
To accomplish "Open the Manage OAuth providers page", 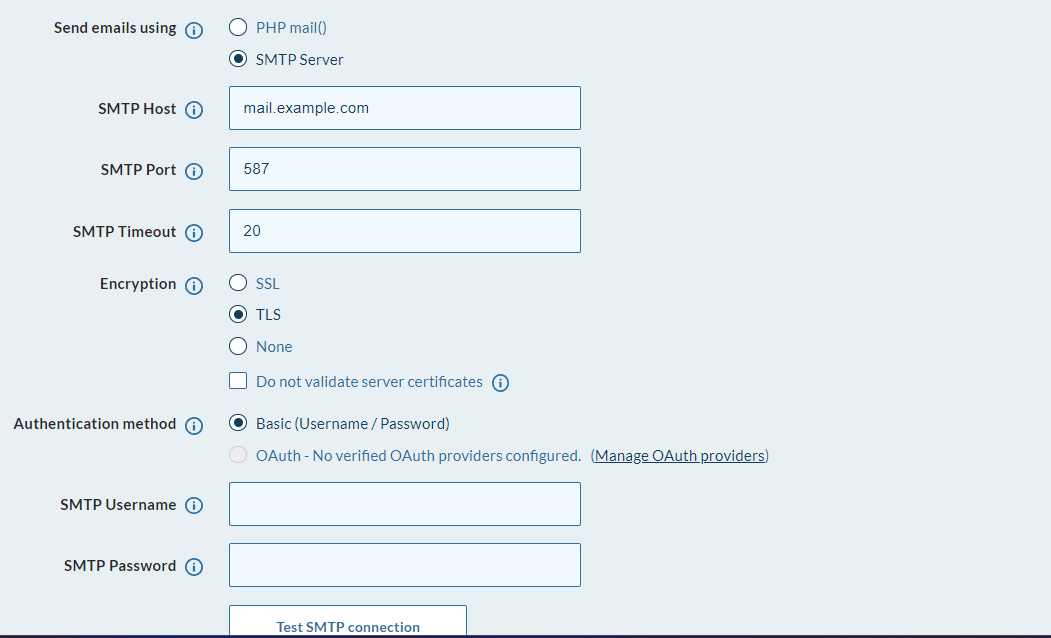I will [679, 455].
